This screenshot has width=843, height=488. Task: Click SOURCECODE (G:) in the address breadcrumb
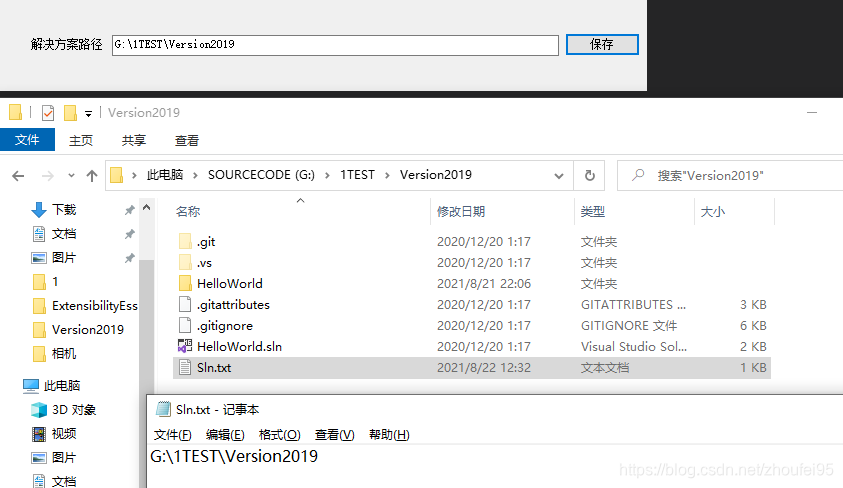point(261,175)
